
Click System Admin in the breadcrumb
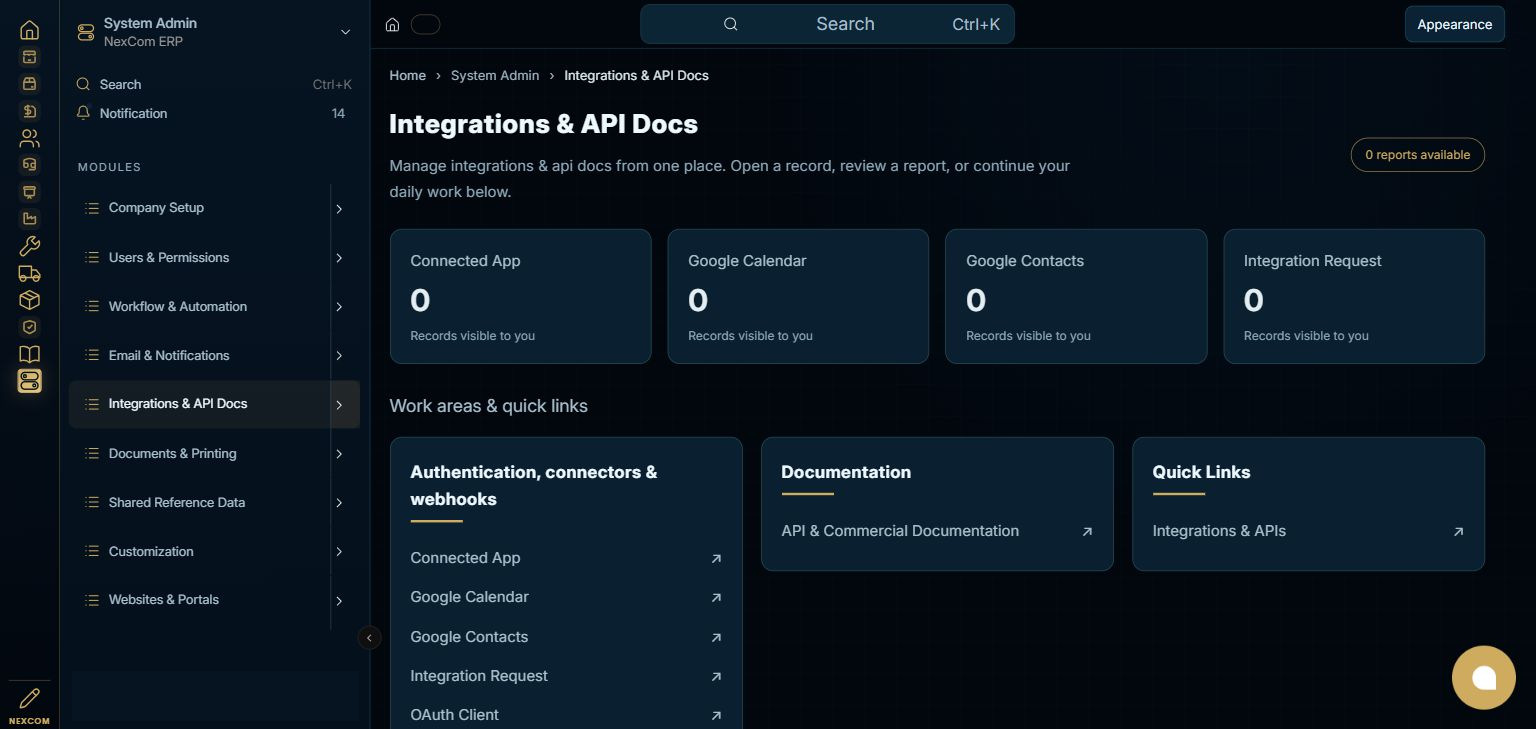pos(495,76)
